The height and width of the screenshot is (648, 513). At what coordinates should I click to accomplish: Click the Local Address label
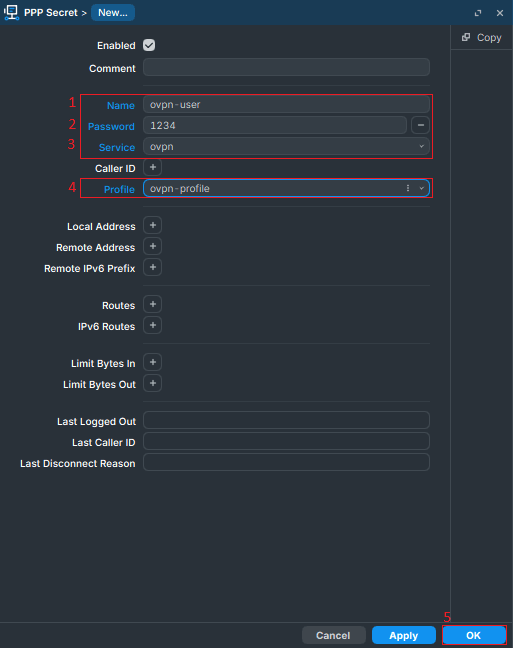[x=101, y=226]
